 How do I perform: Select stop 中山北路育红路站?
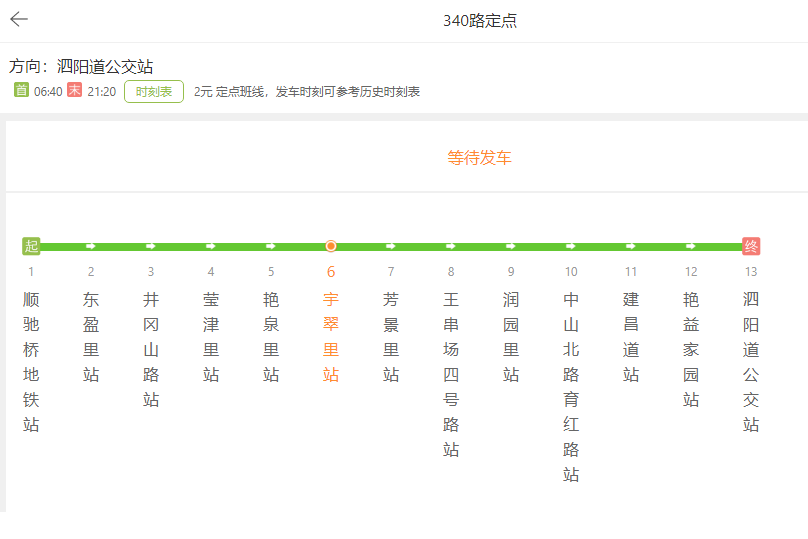tap(571, 387)
